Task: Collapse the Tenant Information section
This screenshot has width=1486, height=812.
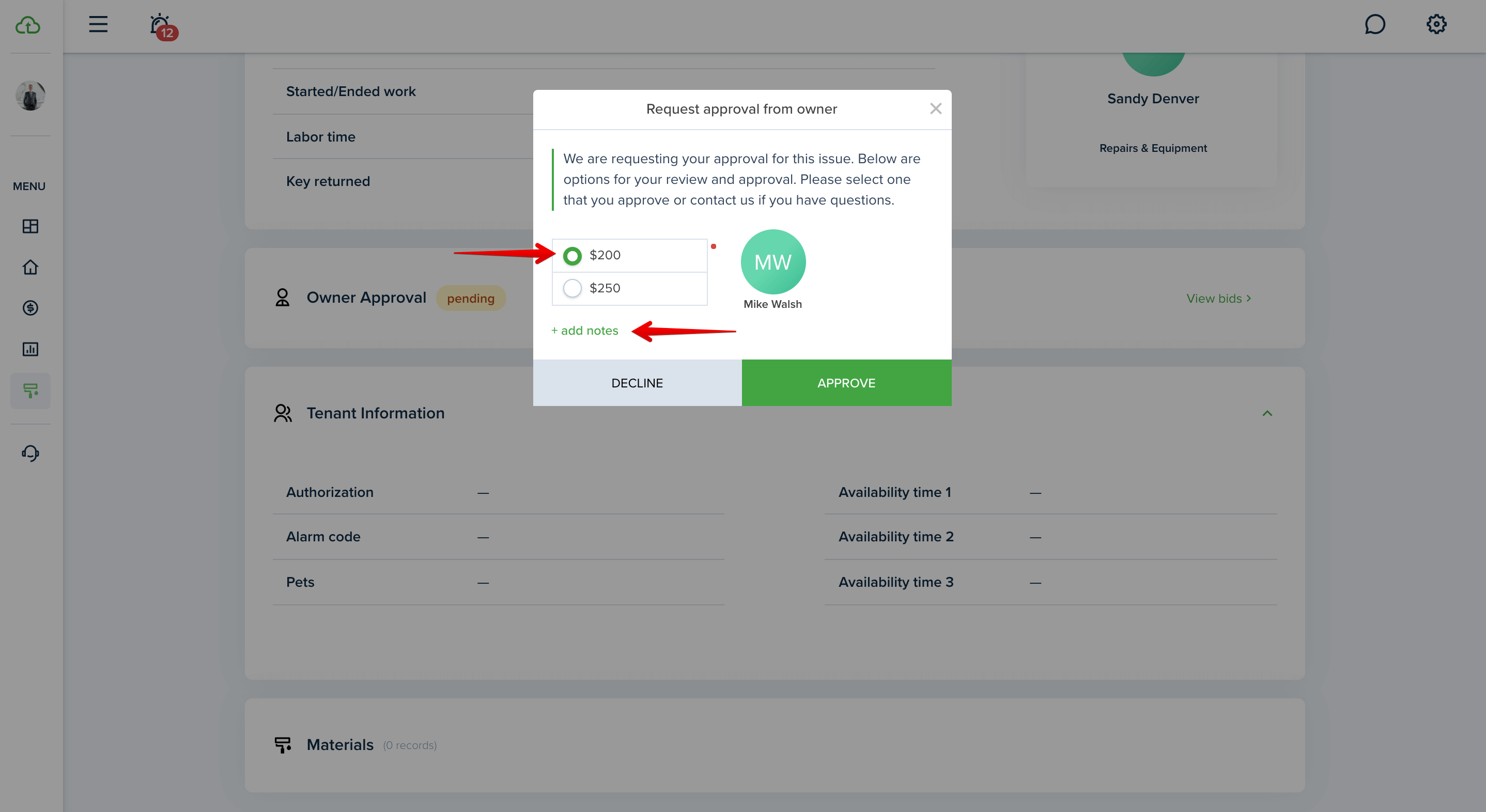Action: (x=1267, y=413)
